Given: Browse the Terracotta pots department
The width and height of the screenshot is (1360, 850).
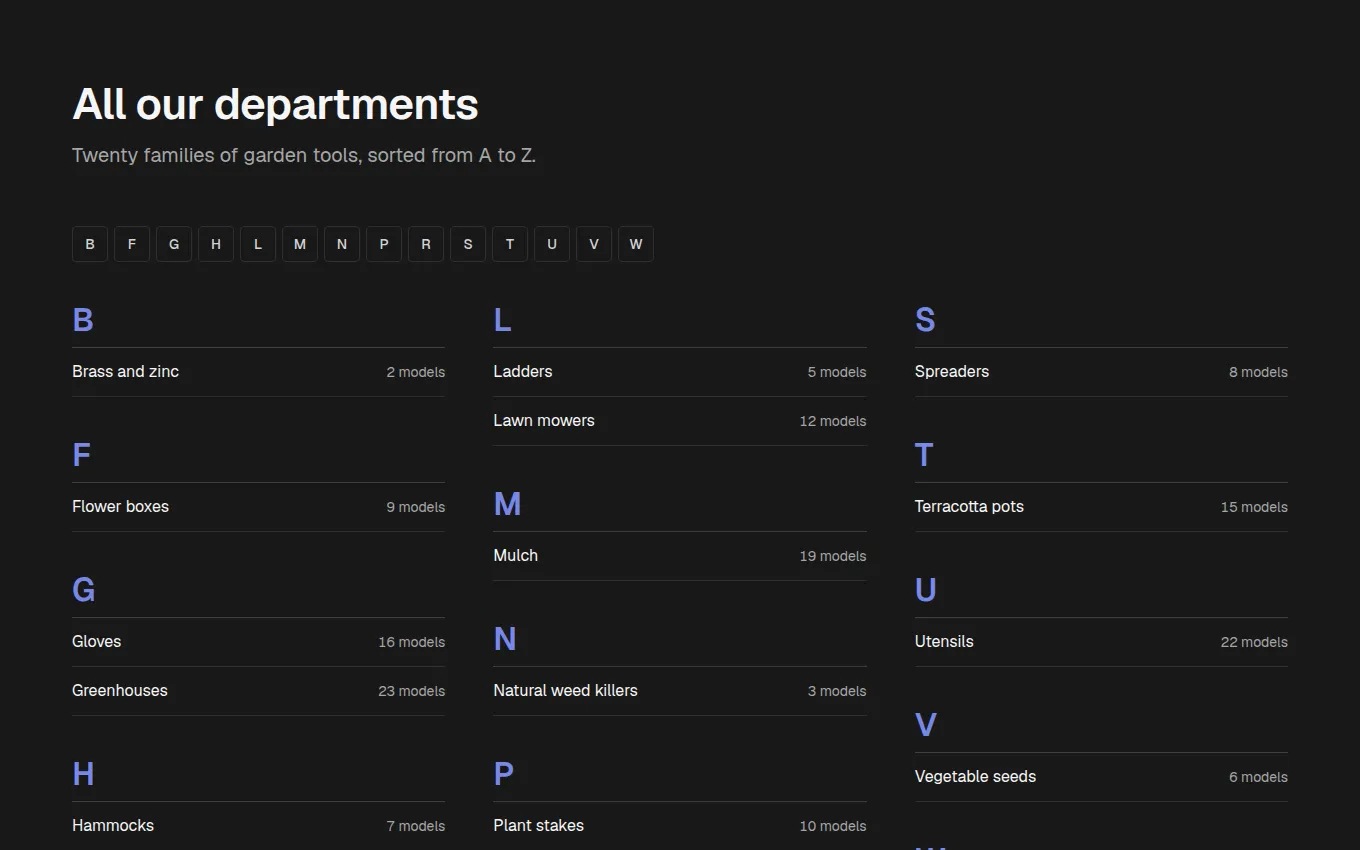Looking at the screenshot, I should tap(1101, 507).
